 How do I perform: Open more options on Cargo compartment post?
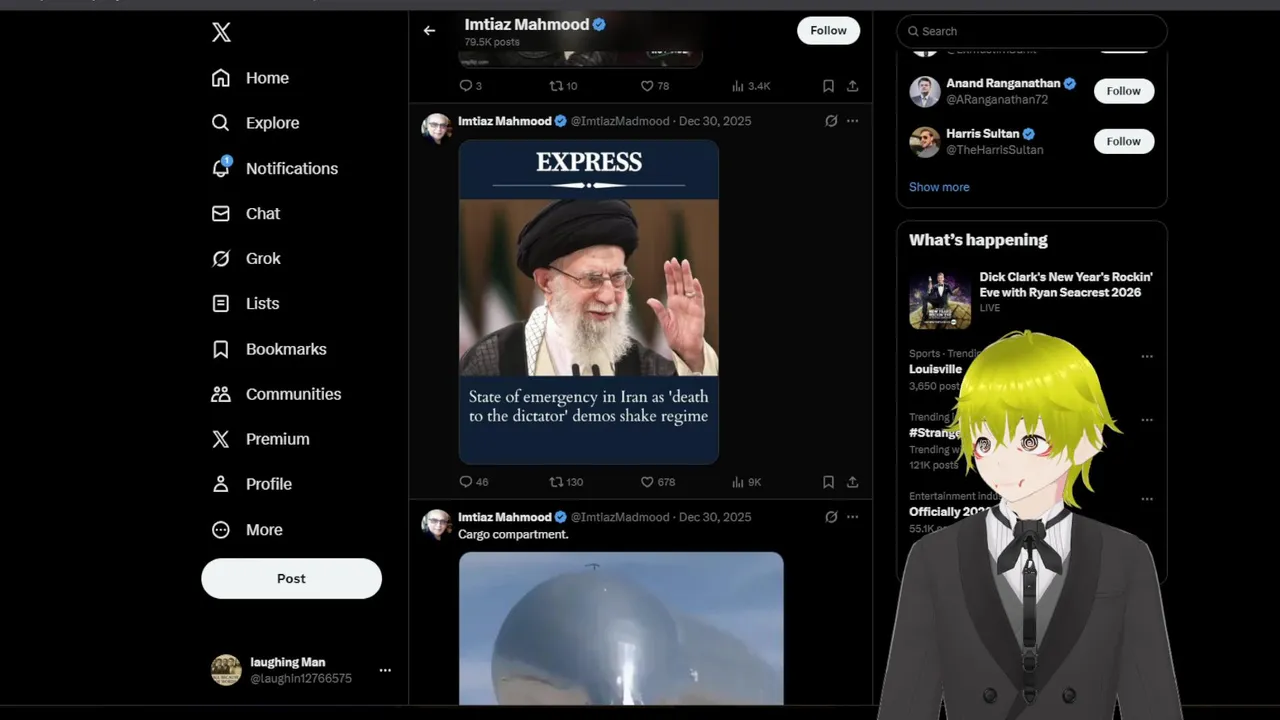(852, 517)
